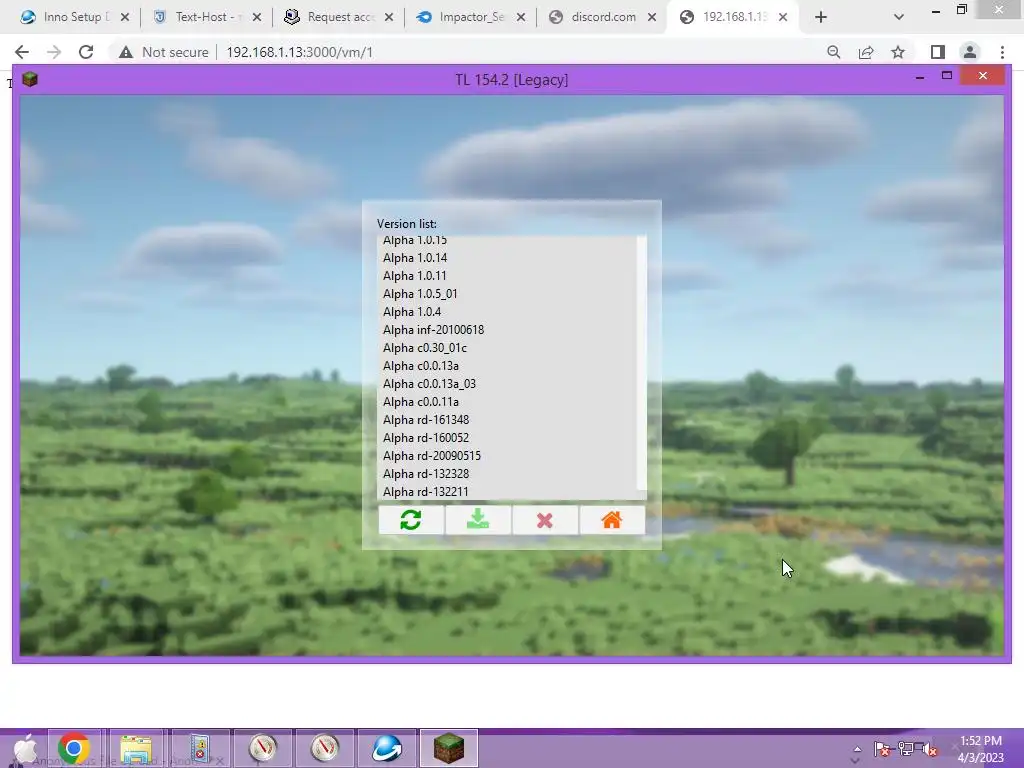This screenshot has width=1024, height=768.
Task: Maximize the TL 154.2 Legacy window
Action: tap(947, 76)
